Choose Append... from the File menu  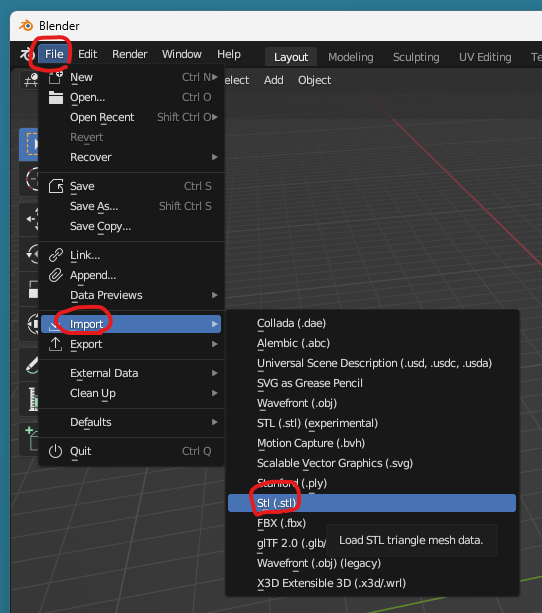click(131, 276)
